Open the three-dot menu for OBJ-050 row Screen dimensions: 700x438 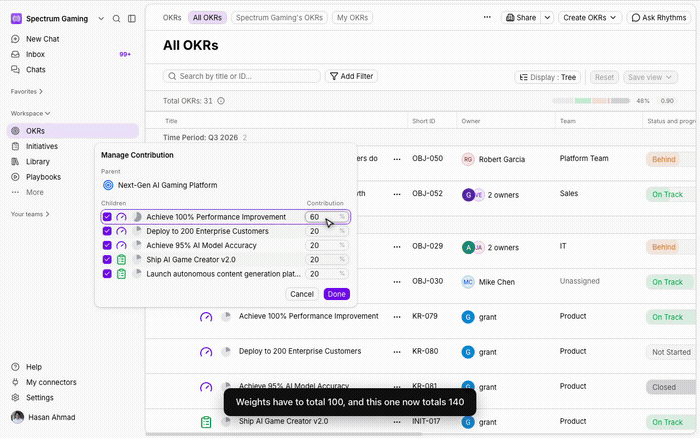(397, 159)
